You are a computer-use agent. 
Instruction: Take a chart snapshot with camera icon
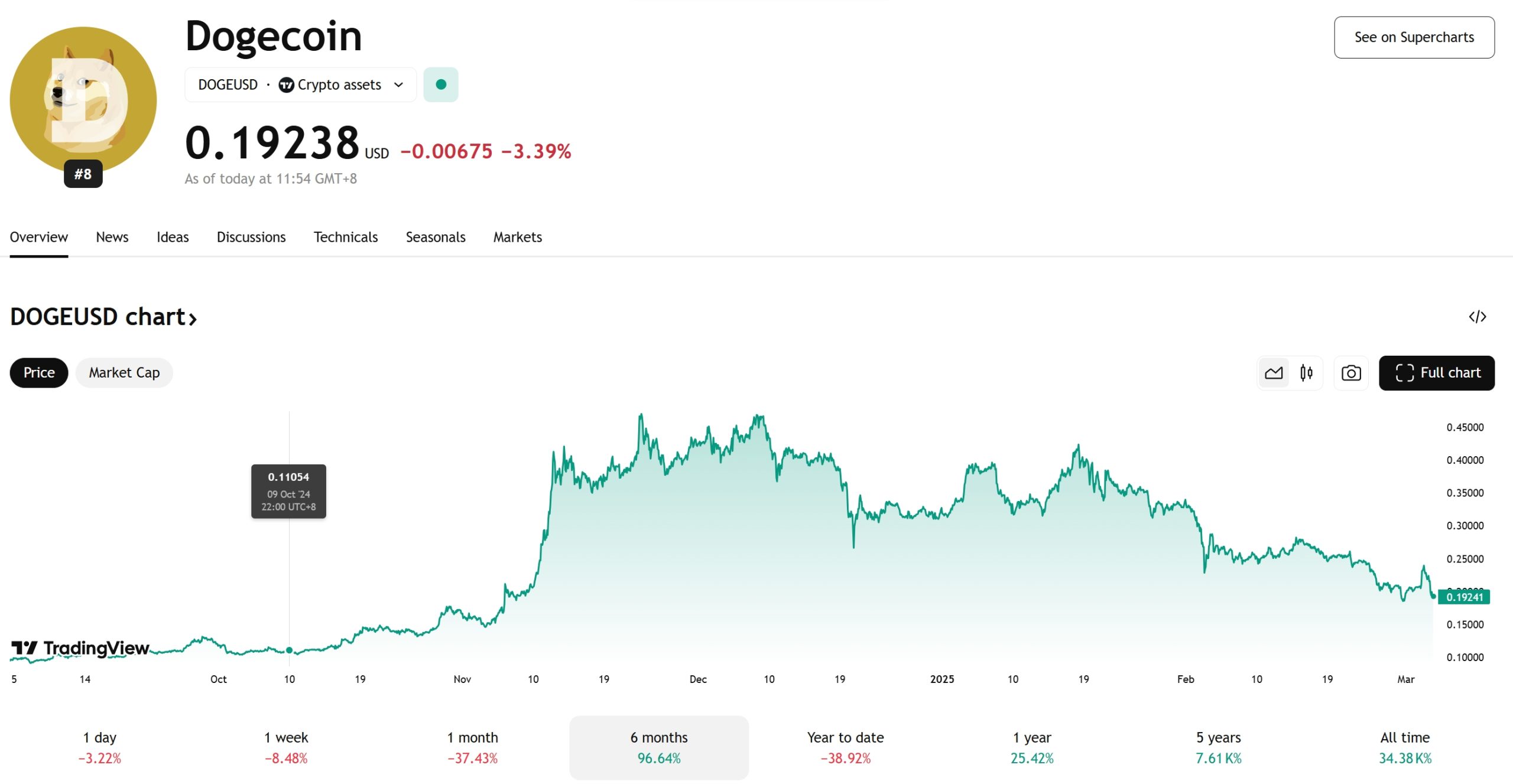[1351, 373]
